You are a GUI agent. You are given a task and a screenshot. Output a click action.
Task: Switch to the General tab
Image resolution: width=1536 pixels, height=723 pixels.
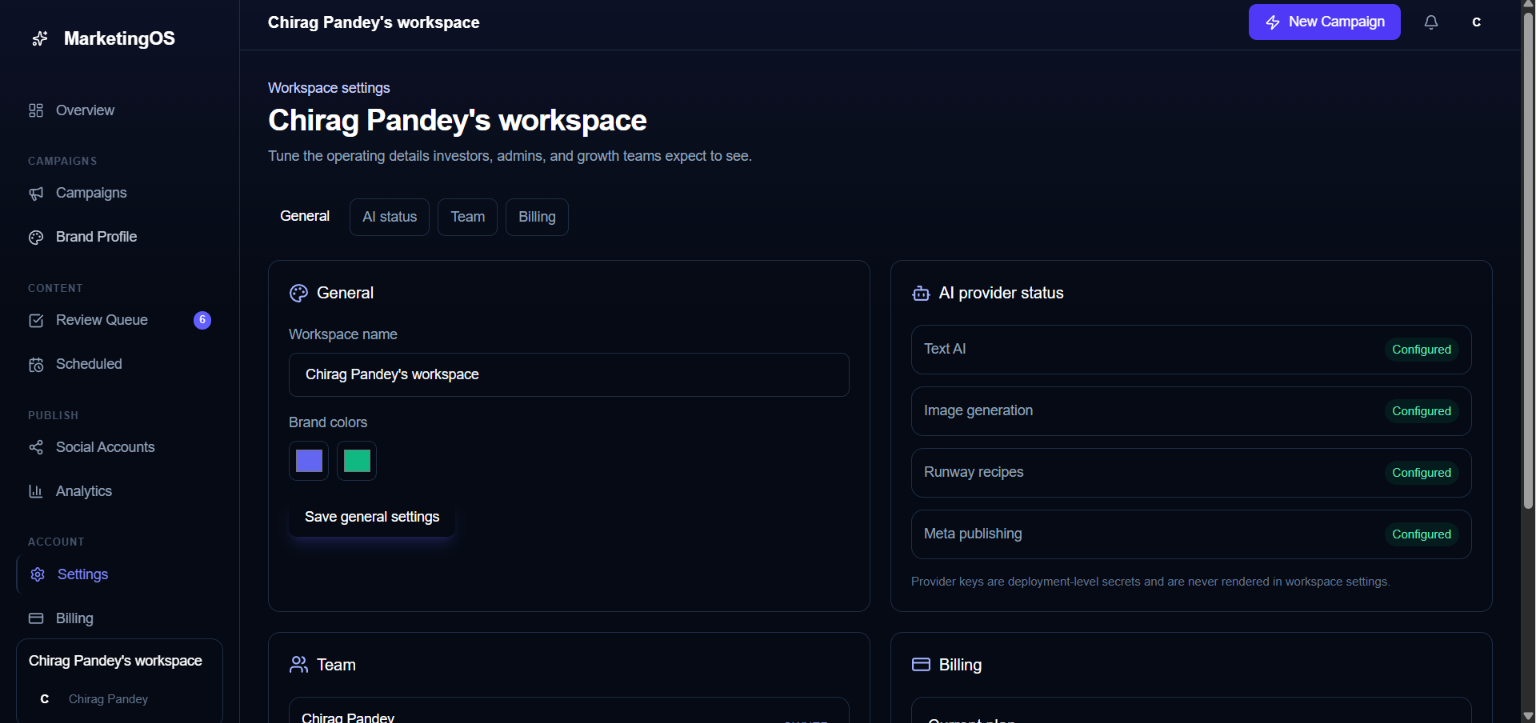coord(305,216)
